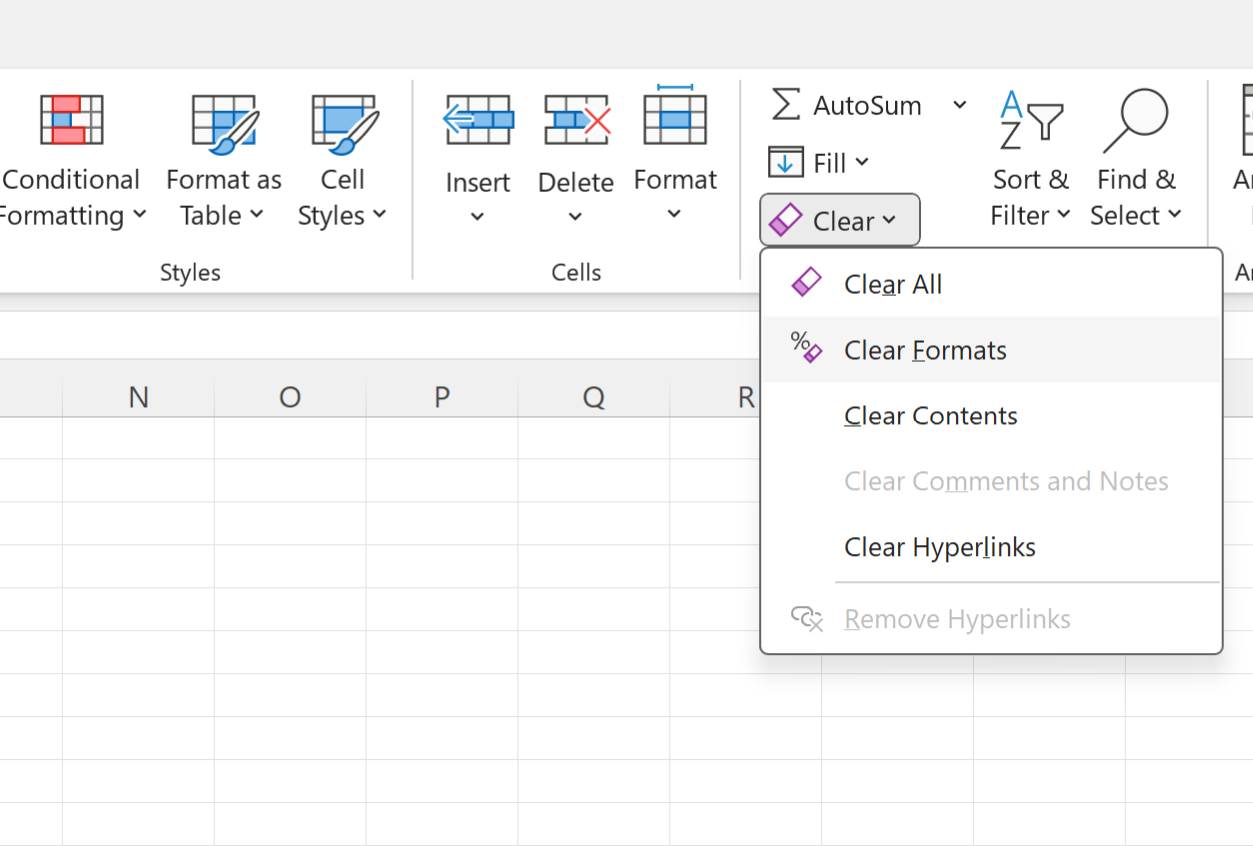The width and height of the screenshot is (1253, 846).
Task: Choose Clear Hyperlinks from the Clear menu
Action: coord(939,547)
